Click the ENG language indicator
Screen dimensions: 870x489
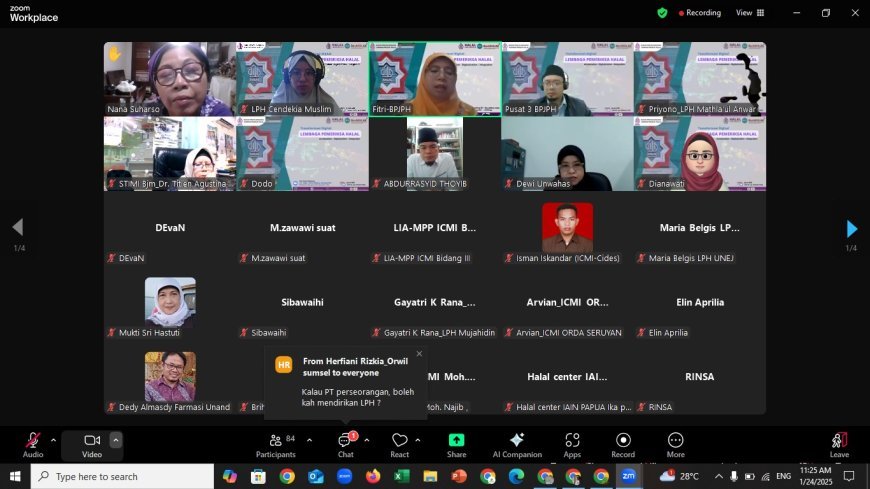[783, 476]
